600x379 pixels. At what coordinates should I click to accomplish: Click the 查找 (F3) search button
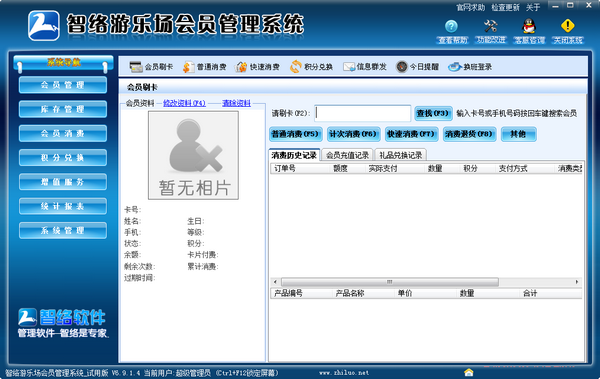(433, 113)
